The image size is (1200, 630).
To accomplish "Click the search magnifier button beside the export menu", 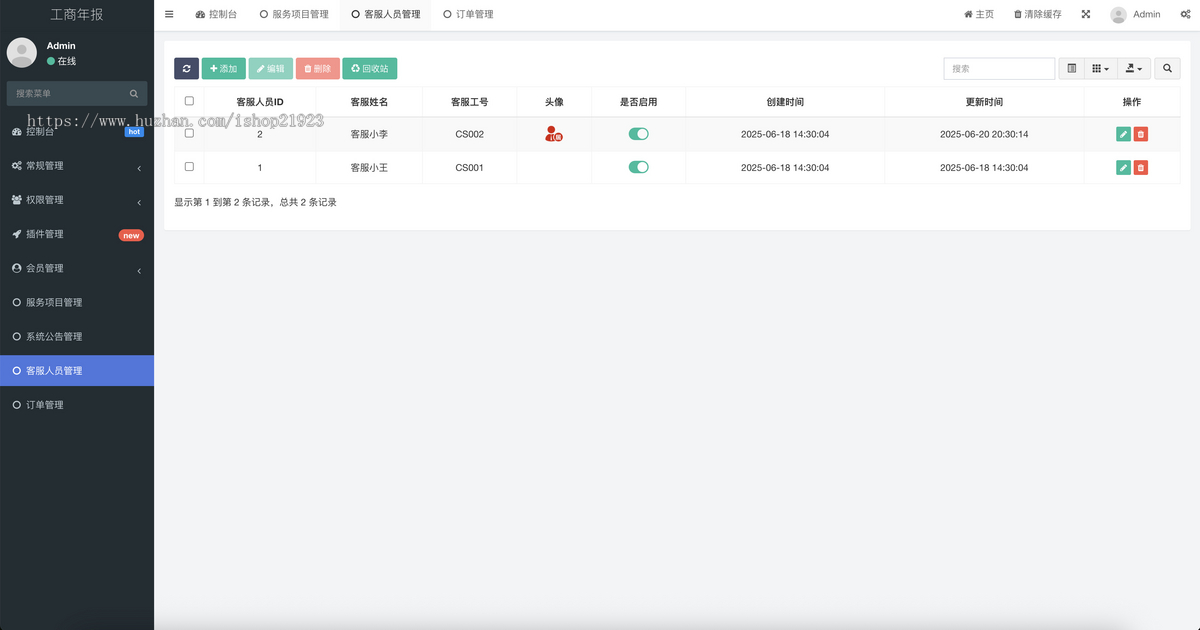I will point(1167,68).
